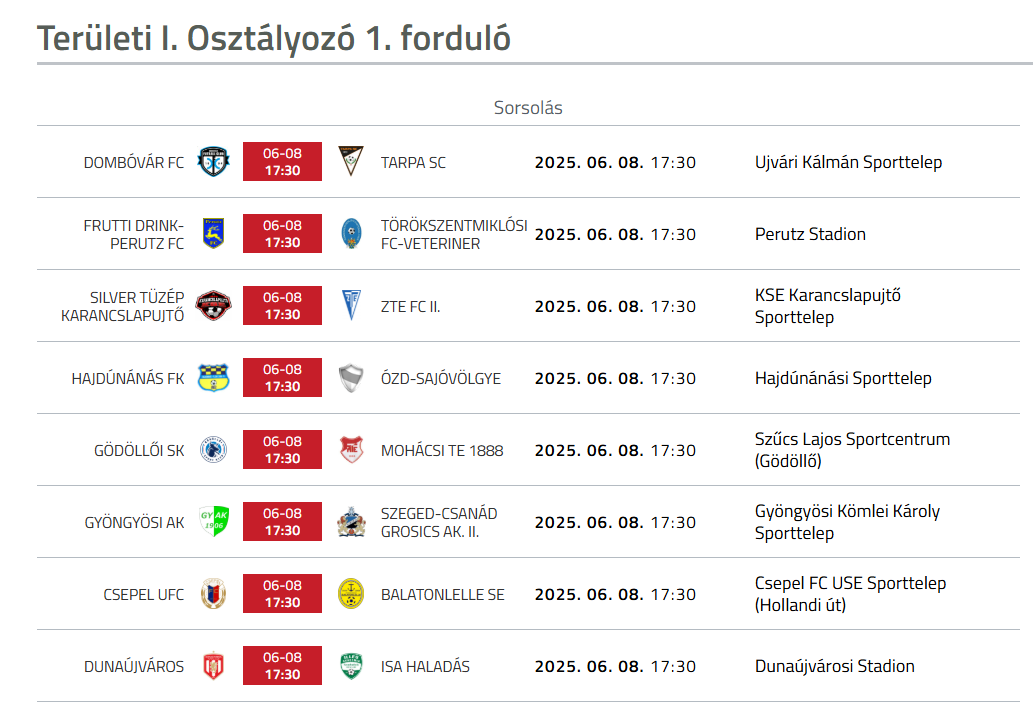
Task: Select the ZTE FC II. blue pennant logo
Action: pos(352,306)
